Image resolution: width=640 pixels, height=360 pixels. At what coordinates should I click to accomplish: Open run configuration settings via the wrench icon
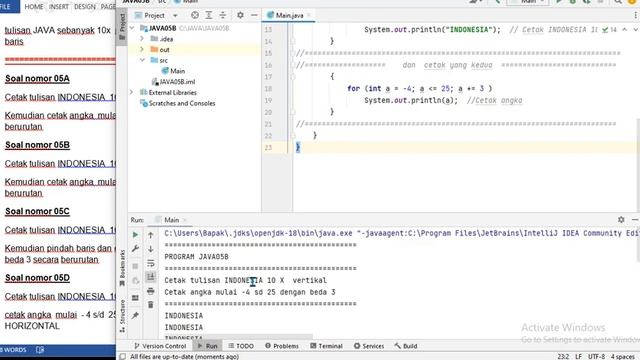136,249
